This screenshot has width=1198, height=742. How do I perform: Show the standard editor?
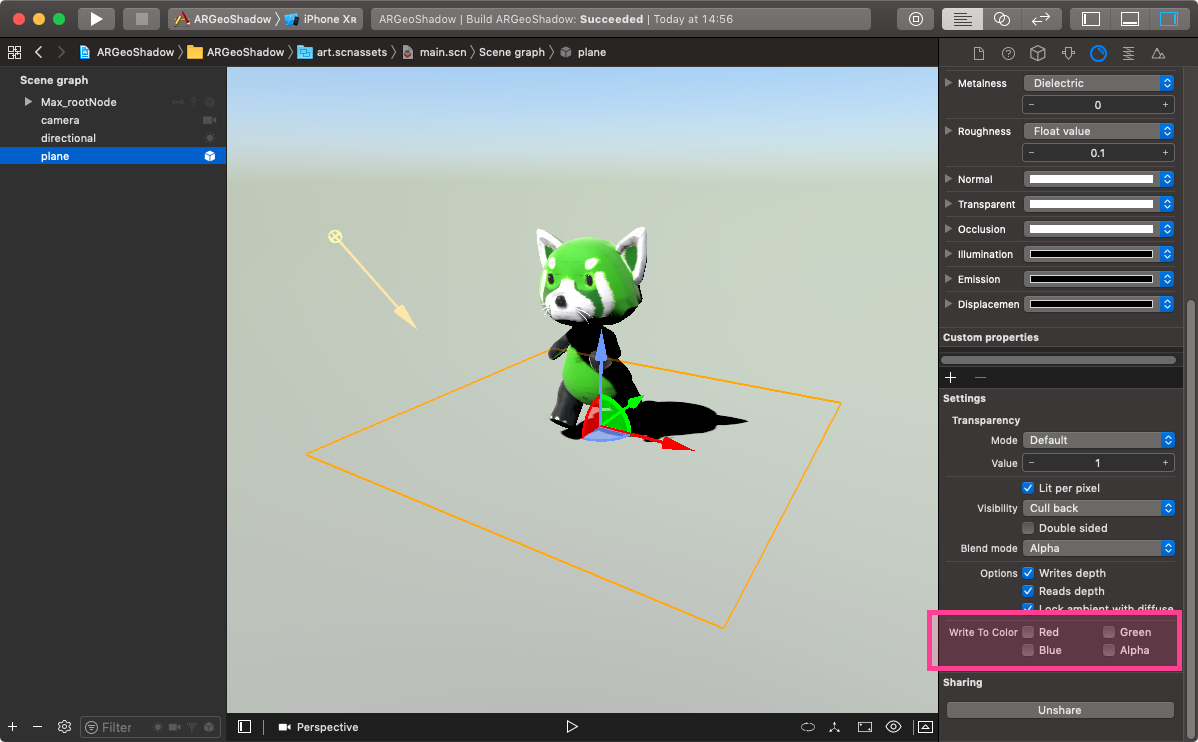coord(963,18)
